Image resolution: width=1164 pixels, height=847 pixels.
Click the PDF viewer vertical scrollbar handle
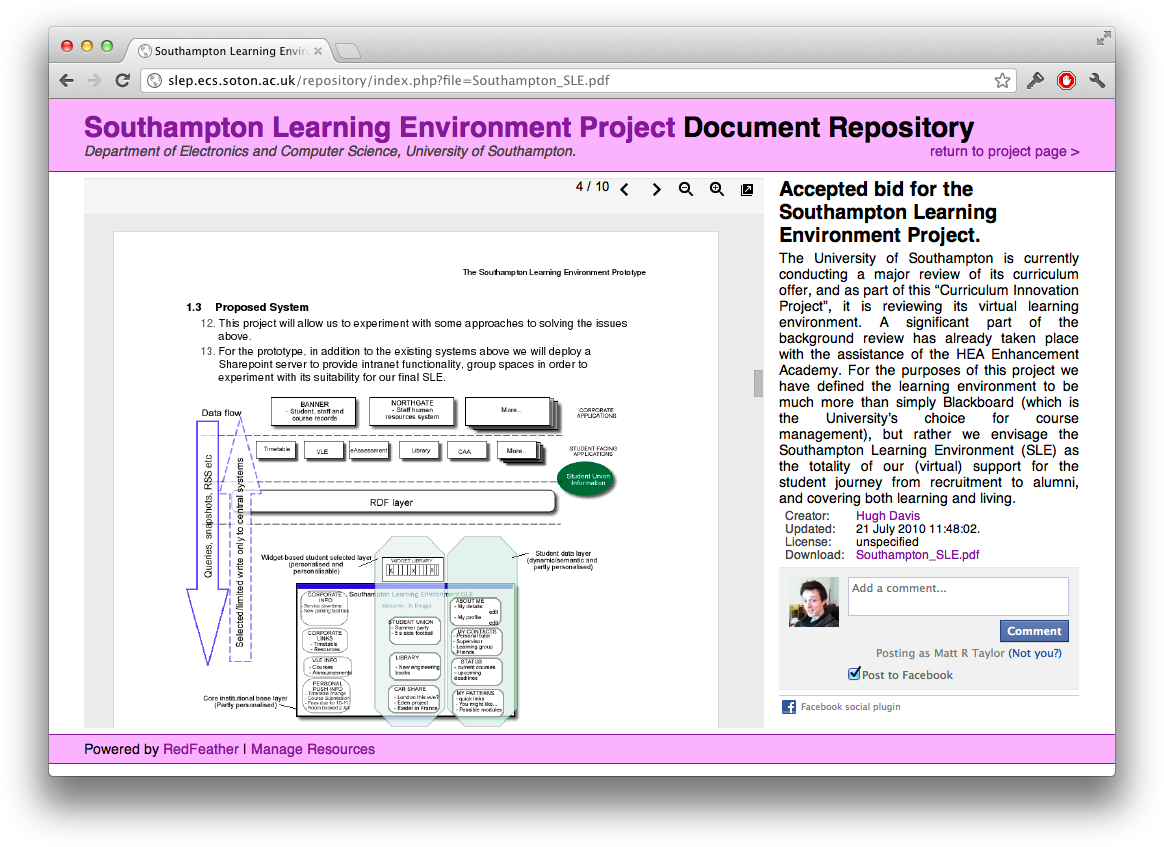[758, 383]
